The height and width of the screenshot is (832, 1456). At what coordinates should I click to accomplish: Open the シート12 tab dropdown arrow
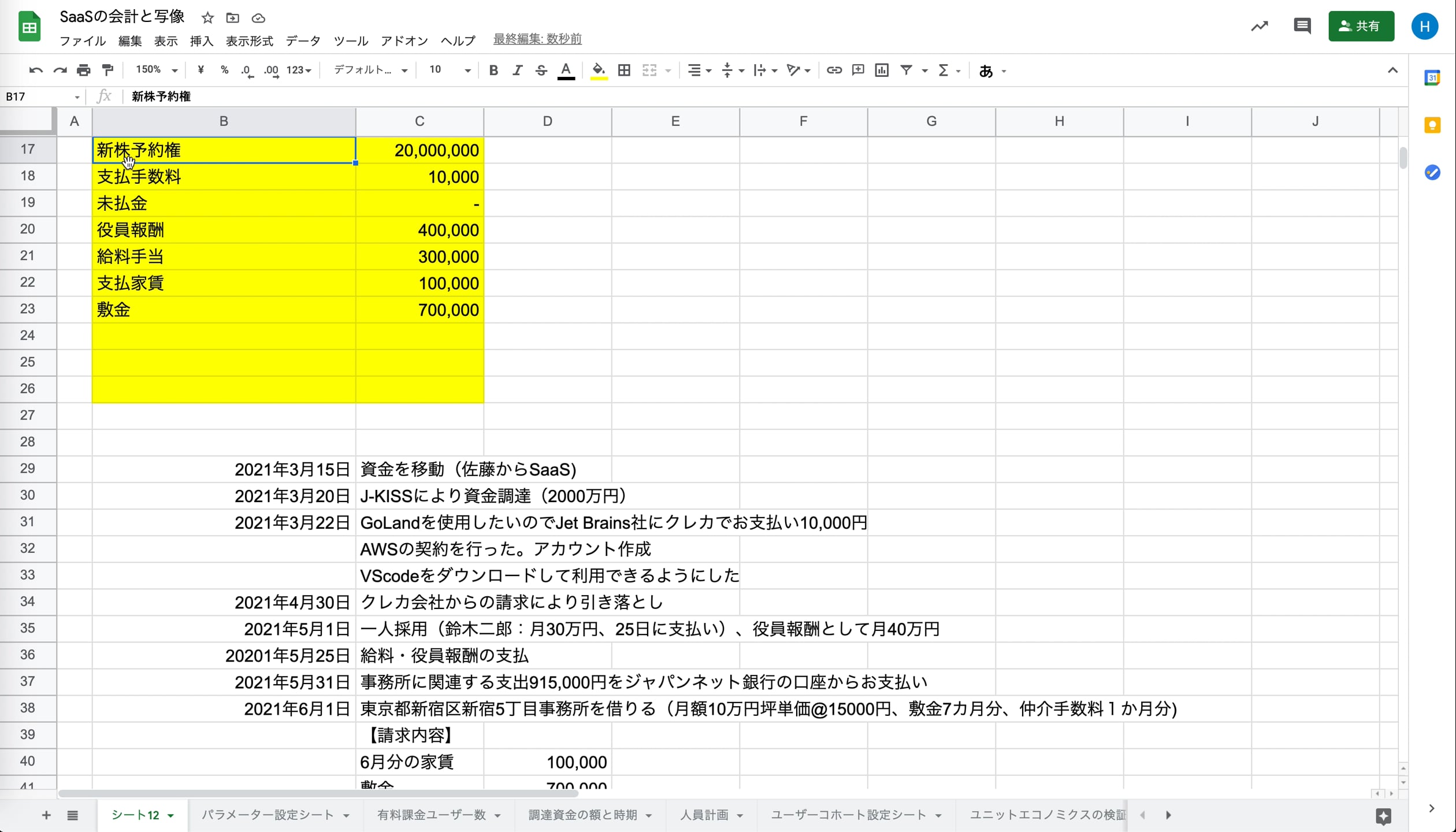click(171, 816)
